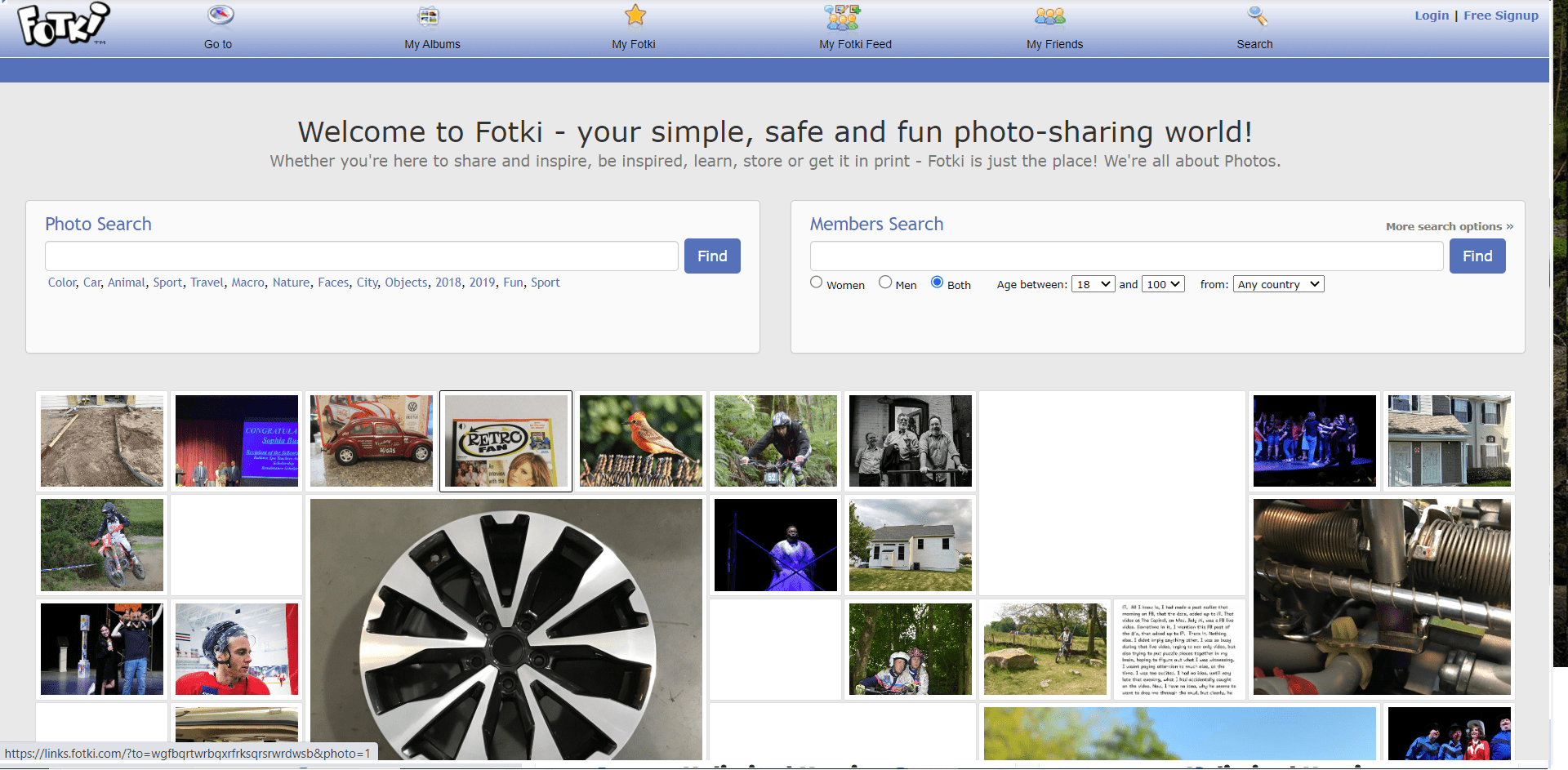
Task: Click the Free Signup link
Action: pyautogui.click(x=1500, y=16)
